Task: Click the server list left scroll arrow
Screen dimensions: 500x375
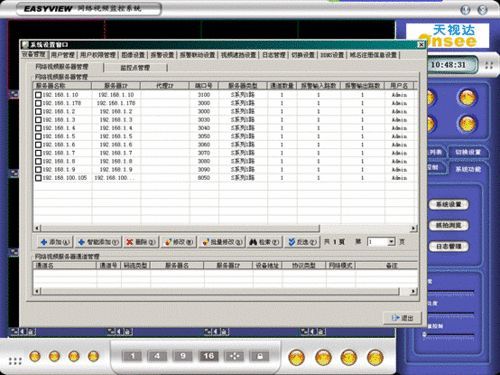Action: (37, 228)
